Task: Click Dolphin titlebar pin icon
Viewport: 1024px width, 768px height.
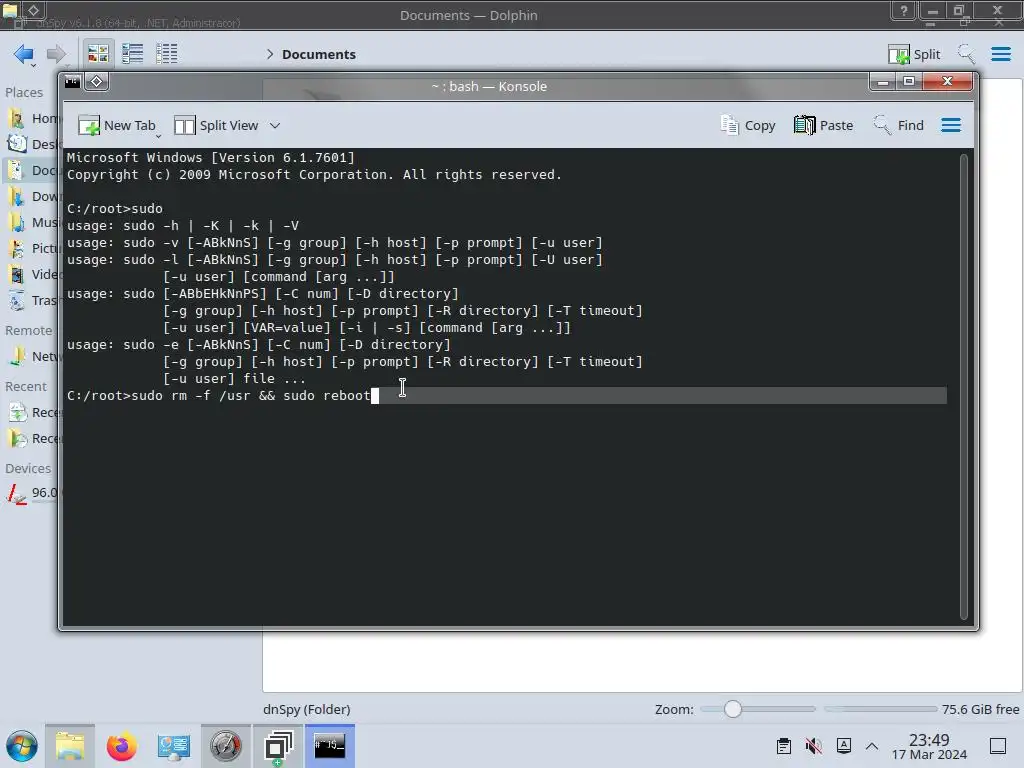Action: tap(34, 10)
